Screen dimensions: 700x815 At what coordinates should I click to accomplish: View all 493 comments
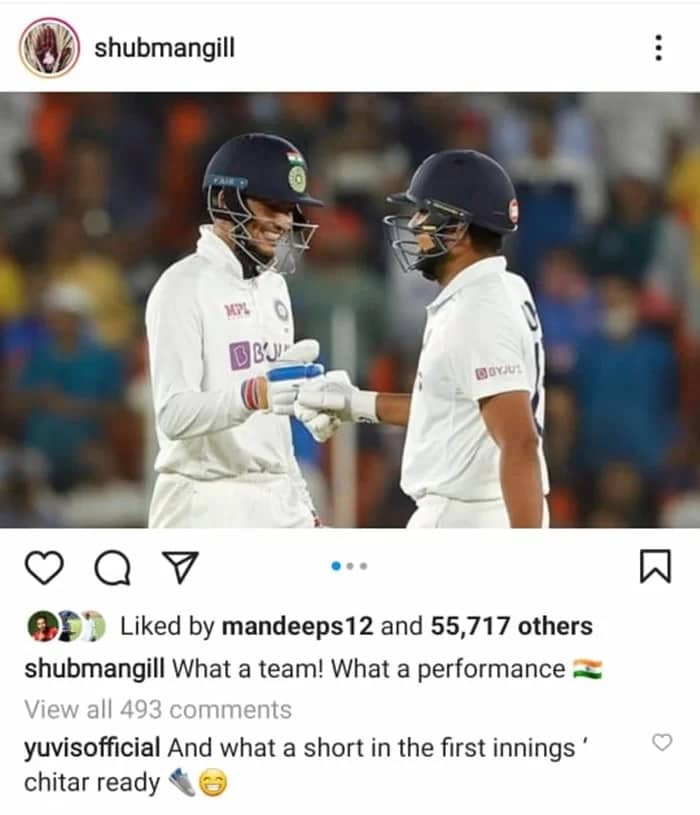(158, 709)
